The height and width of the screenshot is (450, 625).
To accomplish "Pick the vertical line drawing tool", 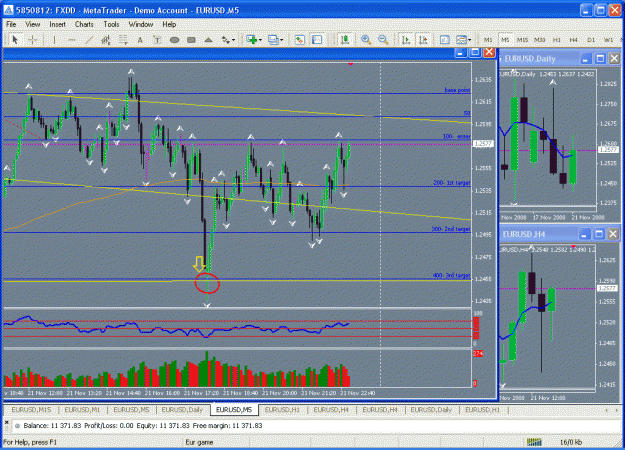I will pyautogui.click(x=54, y=39).
